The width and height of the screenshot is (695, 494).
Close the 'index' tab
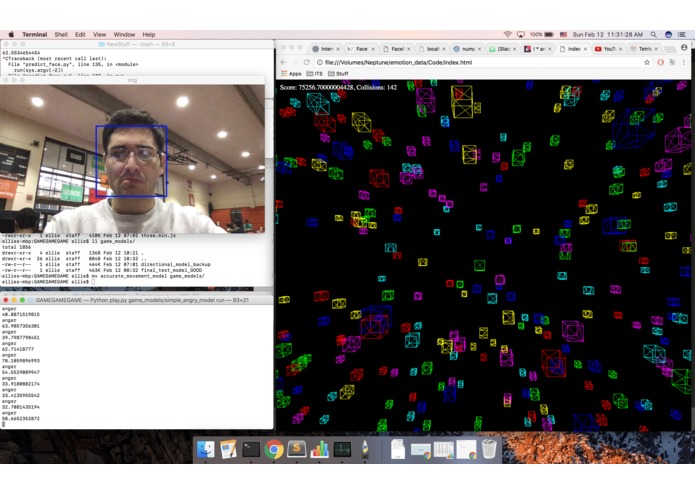point(585,49)
